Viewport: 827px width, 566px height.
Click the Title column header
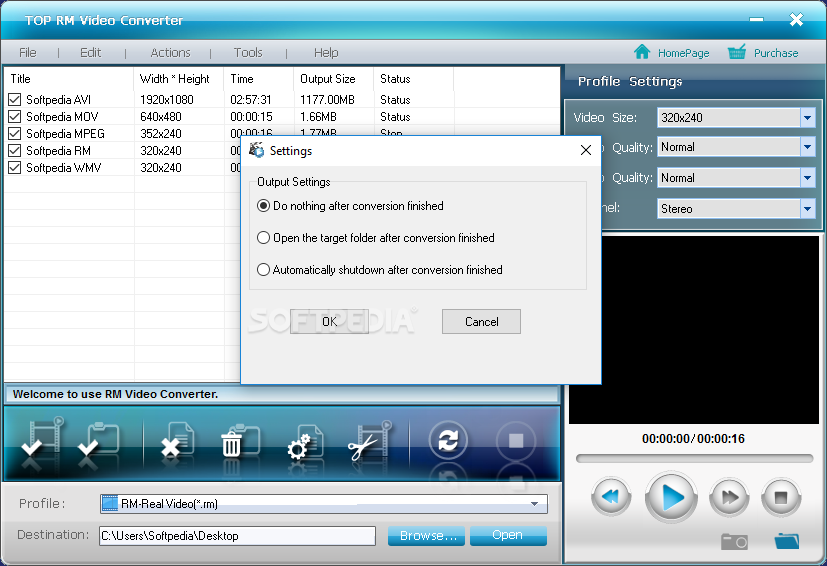(x=69, y=79)
